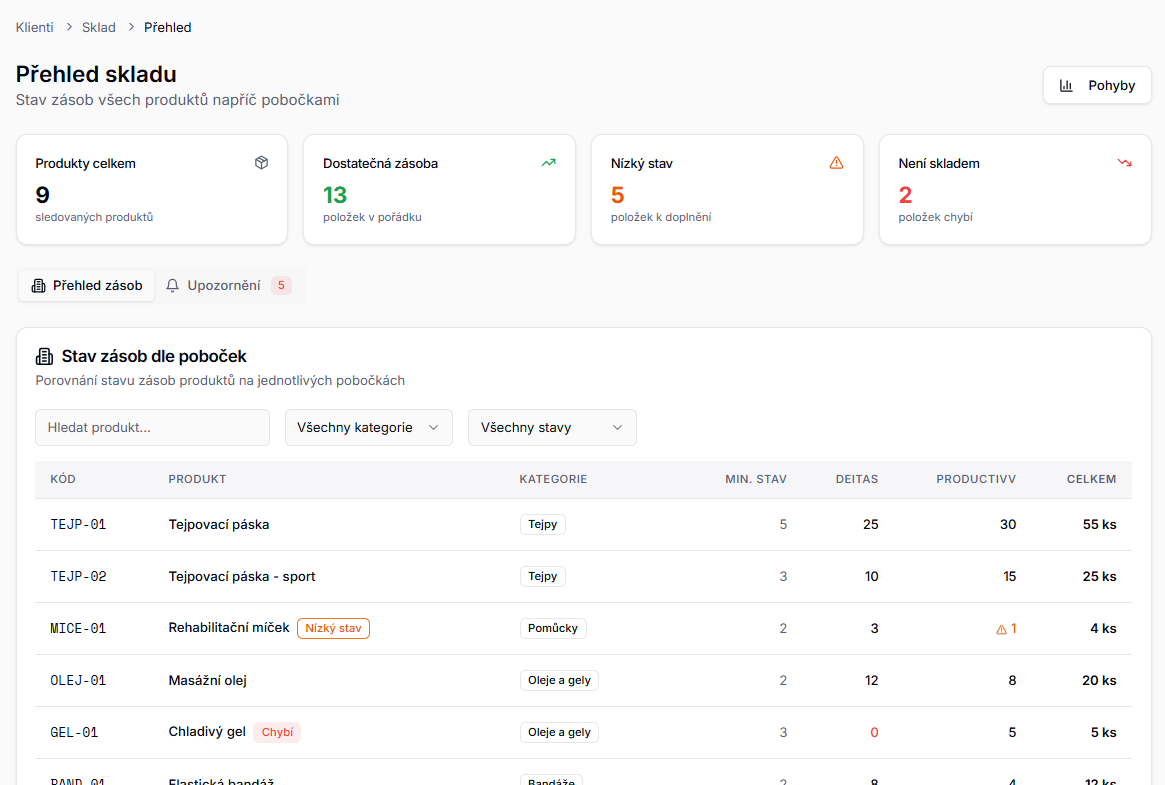Image resolution: width=1165 pixels, height=785 pixels.
Task: Click the green trending-up icon in Dostatečná zásoba
Action: click(548, 163)
